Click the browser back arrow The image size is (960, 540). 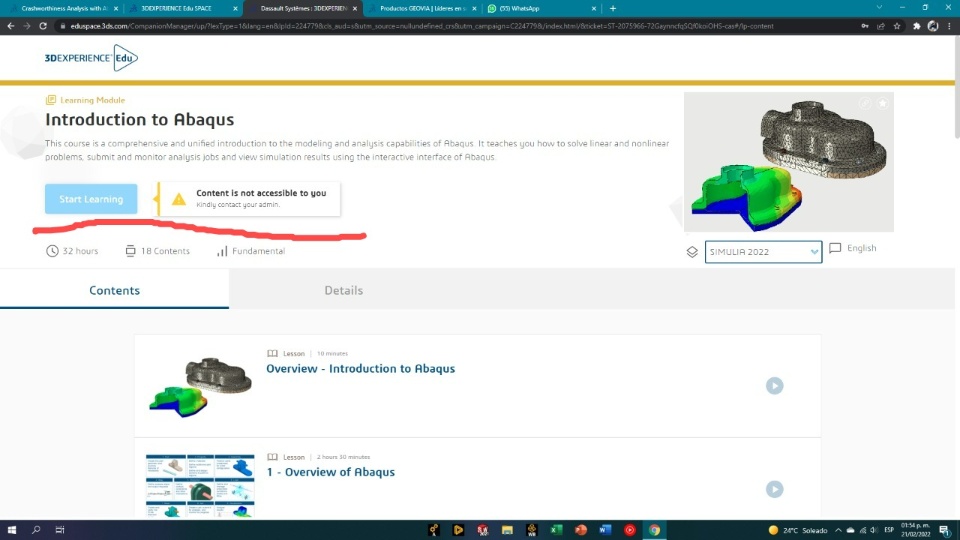tap(10, 26)
